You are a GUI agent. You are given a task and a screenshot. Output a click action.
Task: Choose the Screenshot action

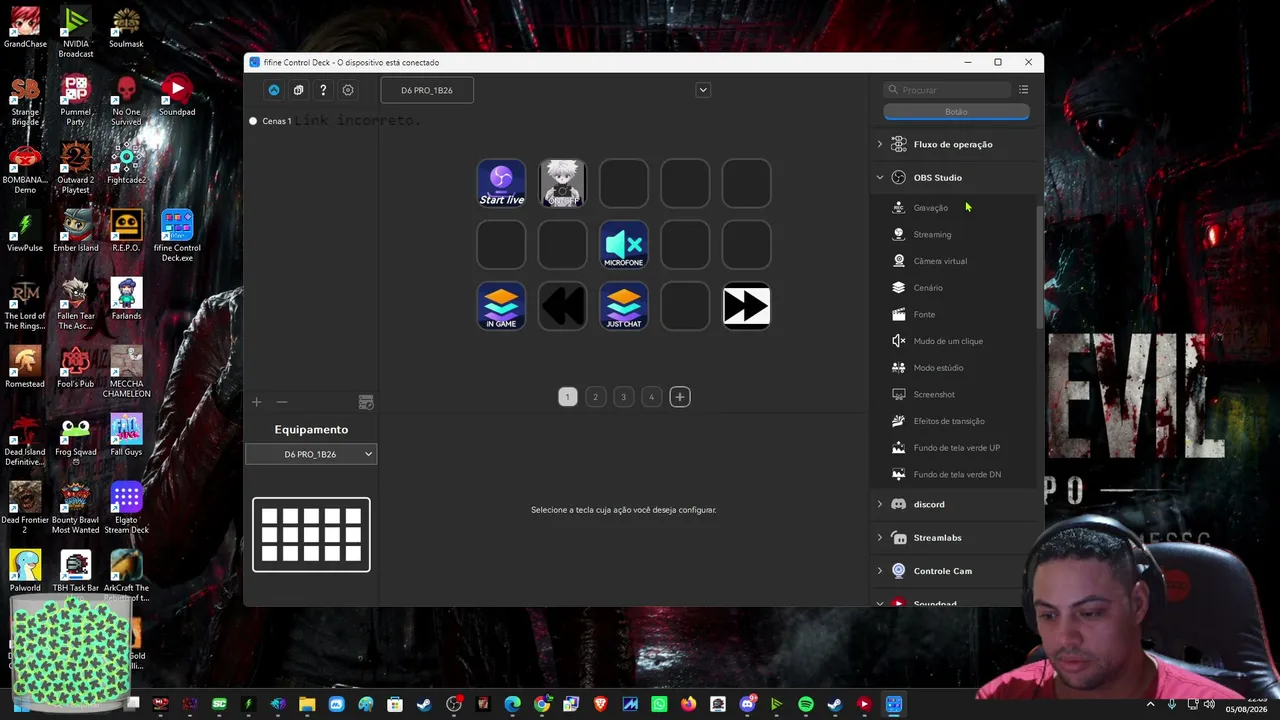click(x=934, y=394)
